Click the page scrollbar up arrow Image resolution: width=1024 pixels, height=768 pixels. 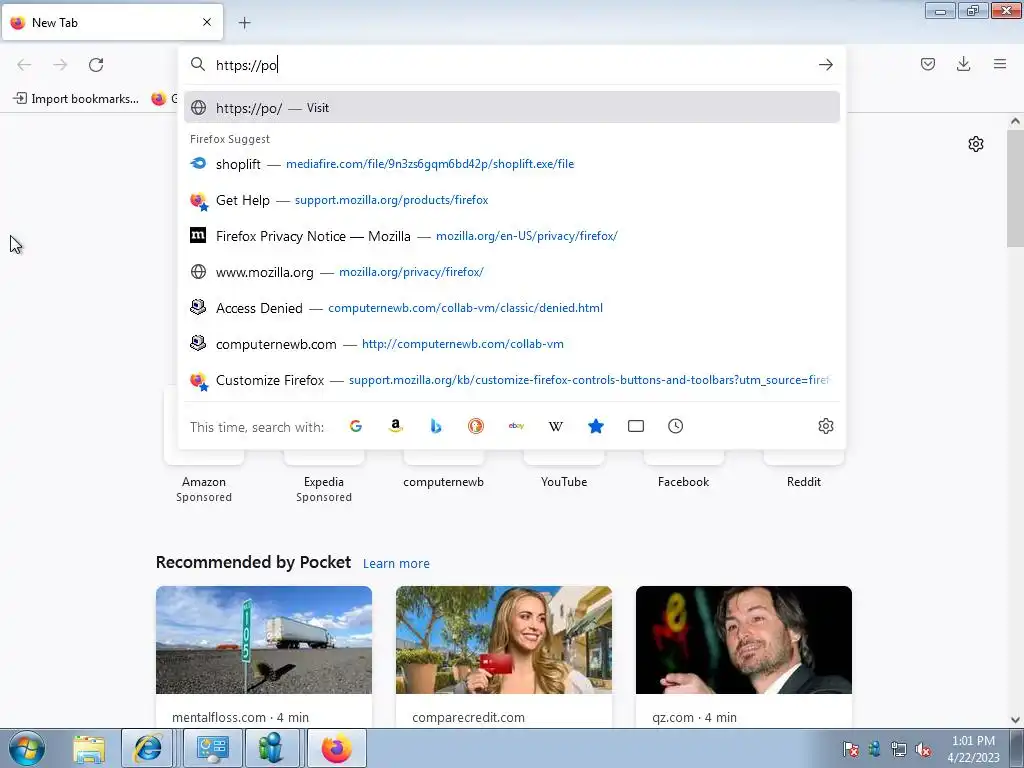click(1015, 121)
